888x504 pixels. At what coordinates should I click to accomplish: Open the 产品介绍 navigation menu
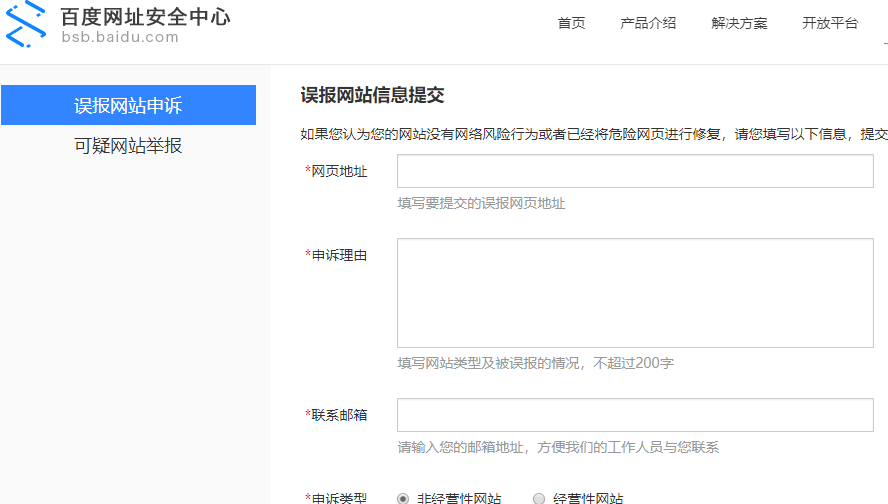point(647,24)
